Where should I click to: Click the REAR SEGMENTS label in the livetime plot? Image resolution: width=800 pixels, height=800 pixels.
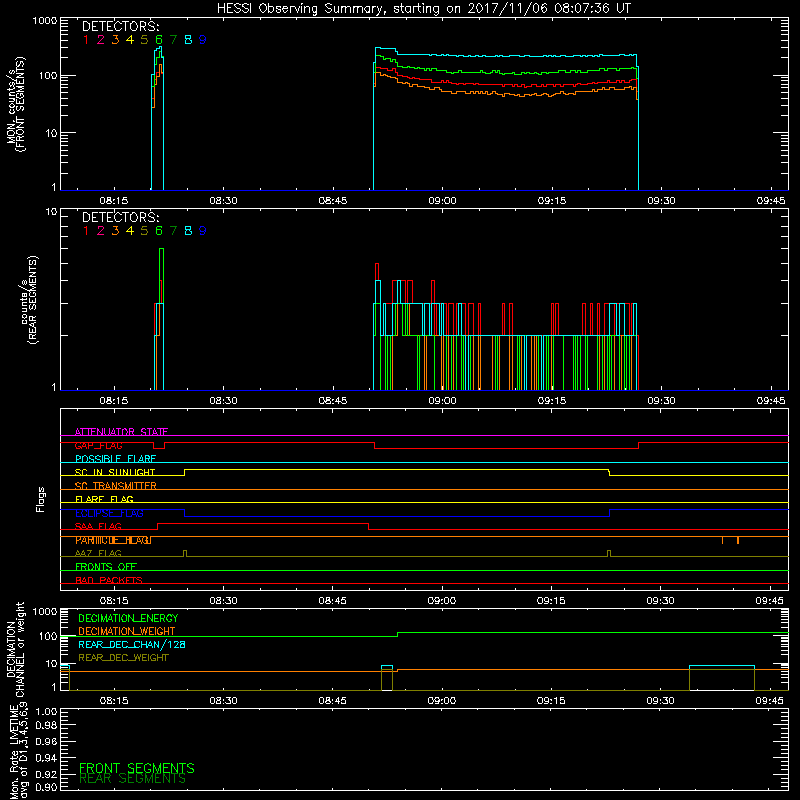pyautogui.click(x=132, y=779)
